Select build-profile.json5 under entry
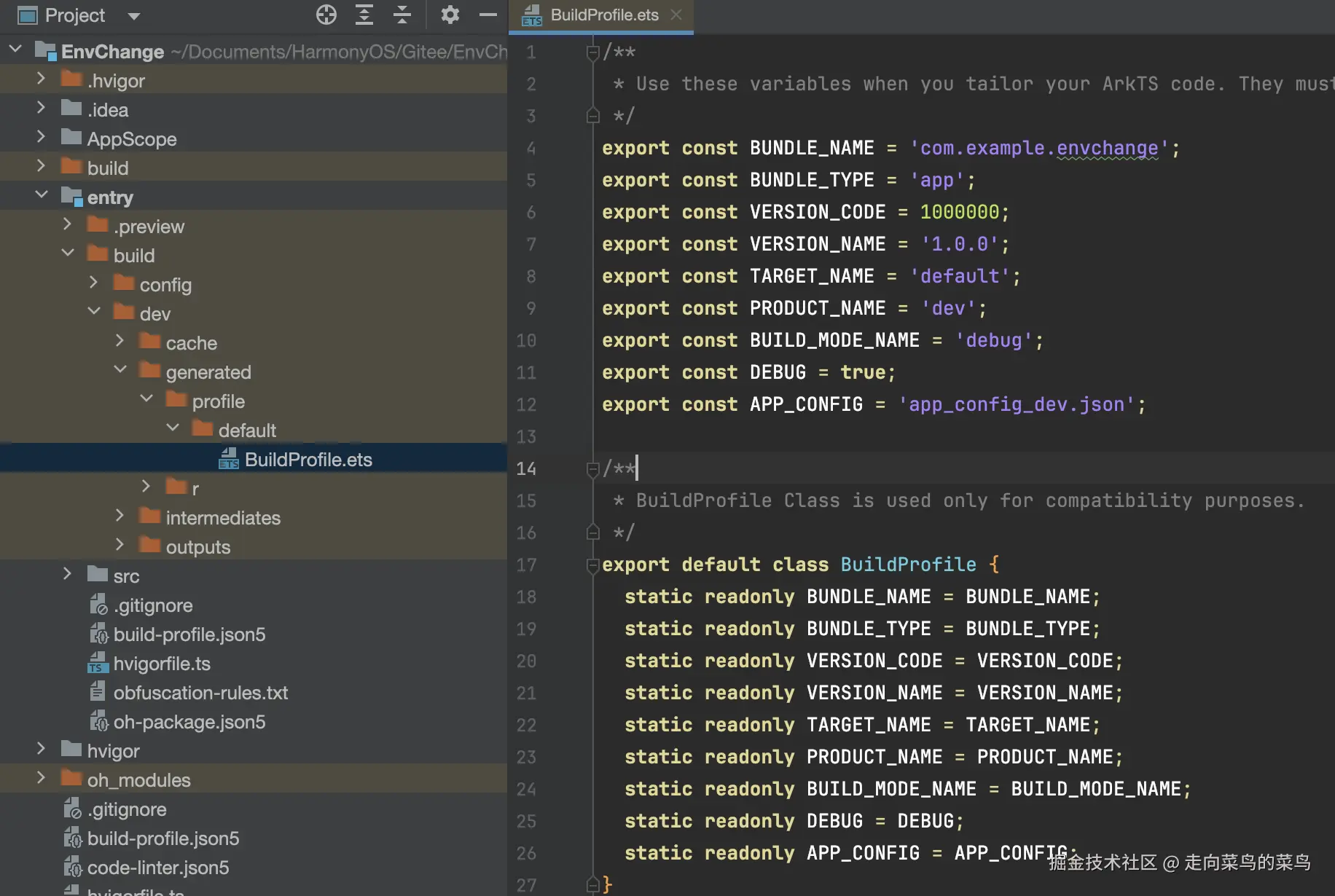This screenshot has height=896, width=1335. [189, 634]
